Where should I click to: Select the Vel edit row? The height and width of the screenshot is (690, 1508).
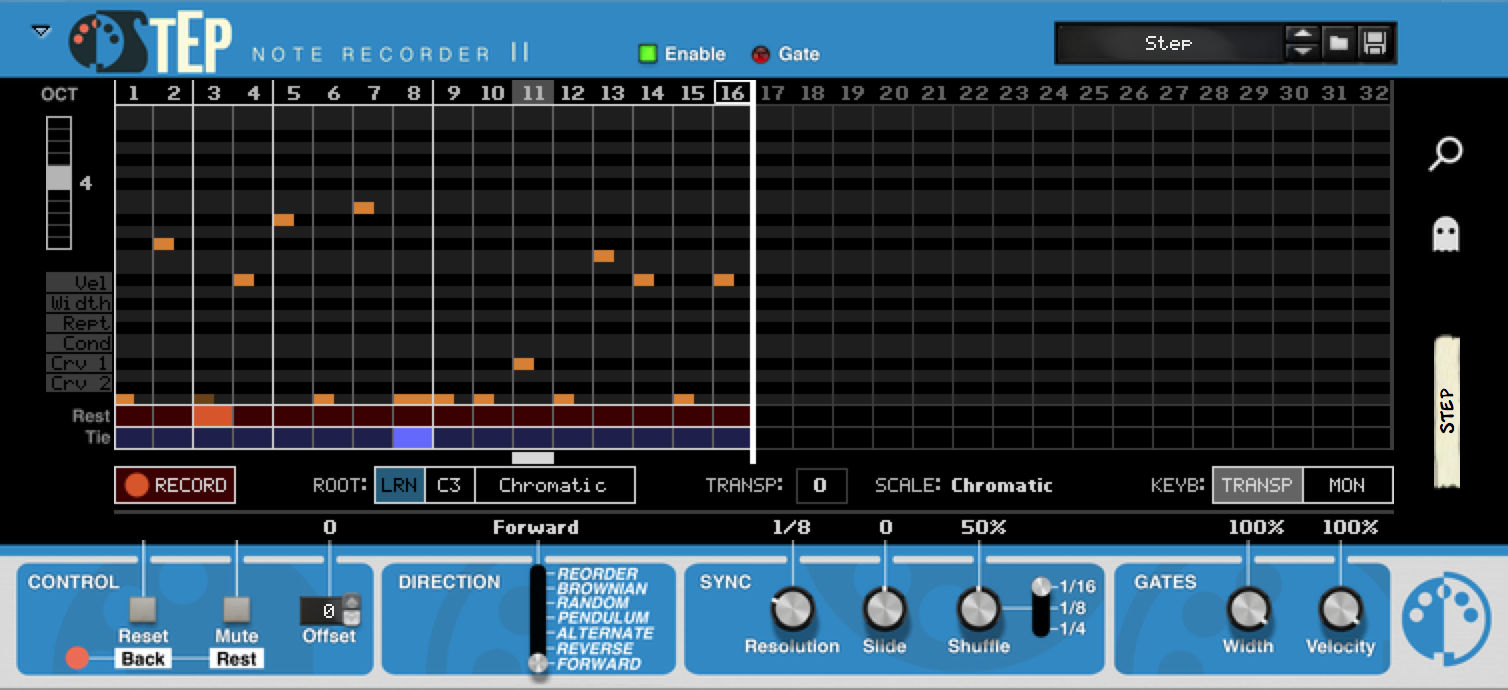coord(78,283)
